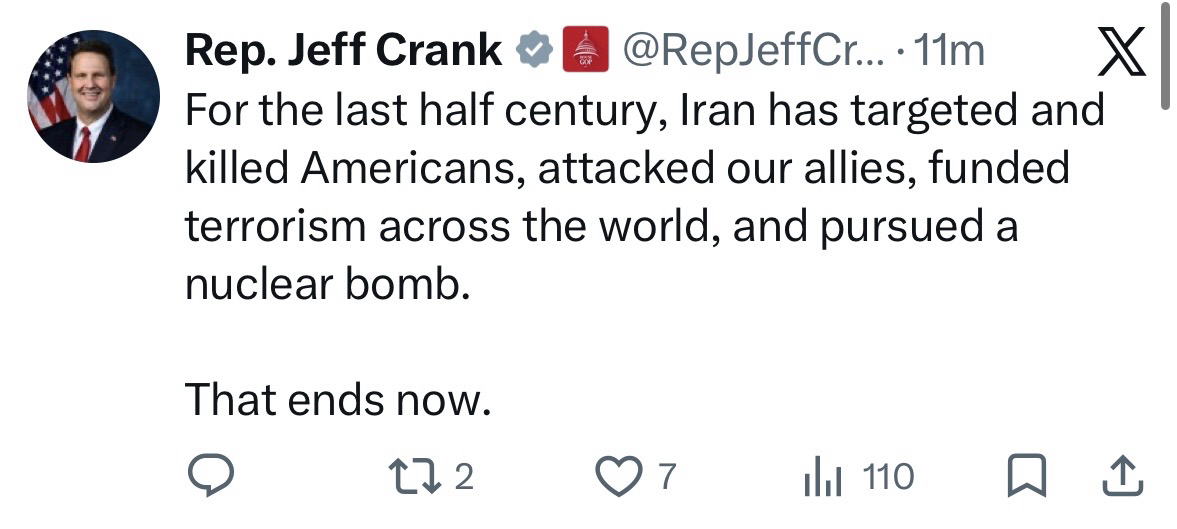Click the X logo icon

[1120, 53]
